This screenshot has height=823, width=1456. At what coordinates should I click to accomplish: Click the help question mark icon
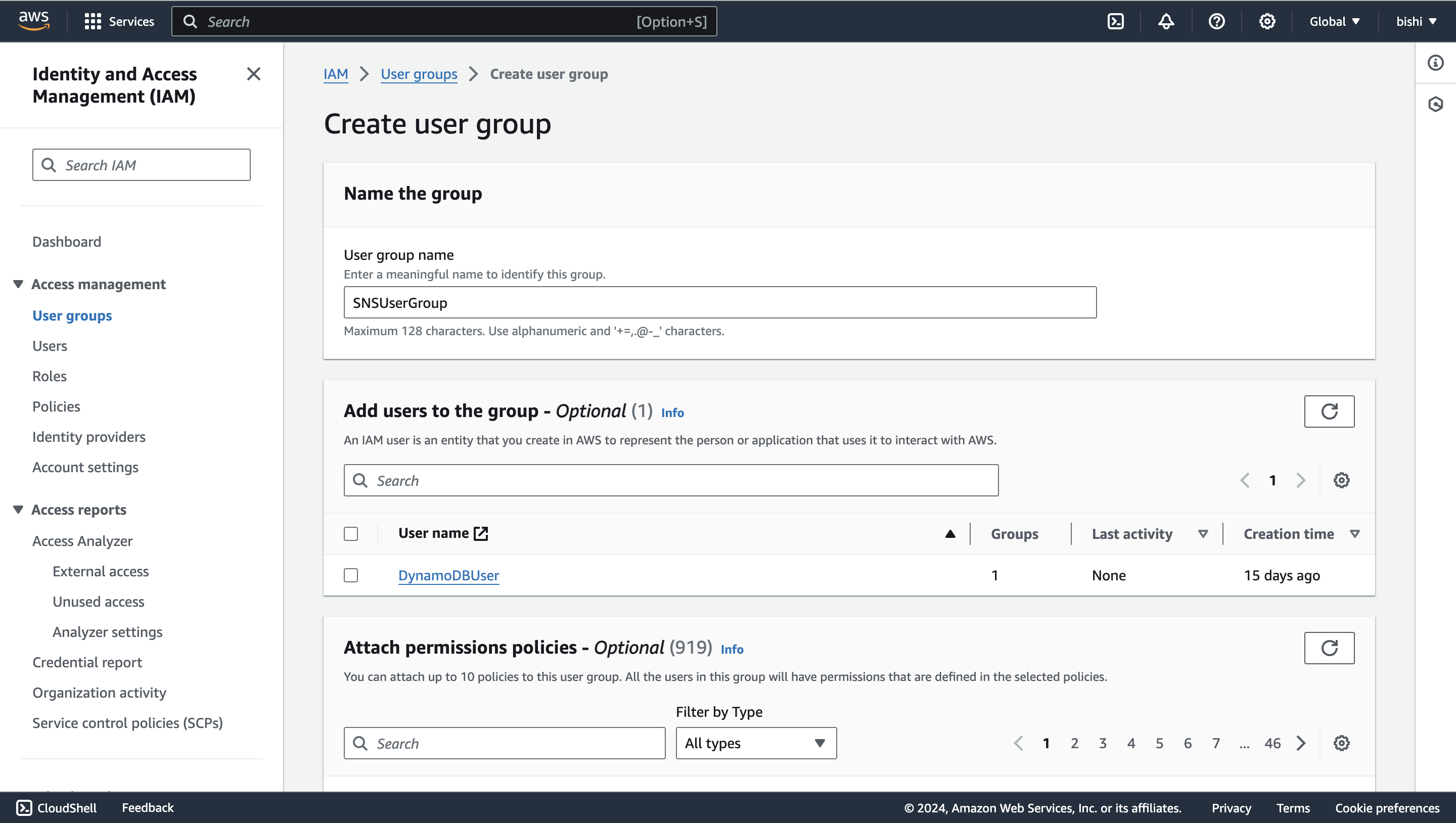pyautogui.click(x=1216, y=21)
